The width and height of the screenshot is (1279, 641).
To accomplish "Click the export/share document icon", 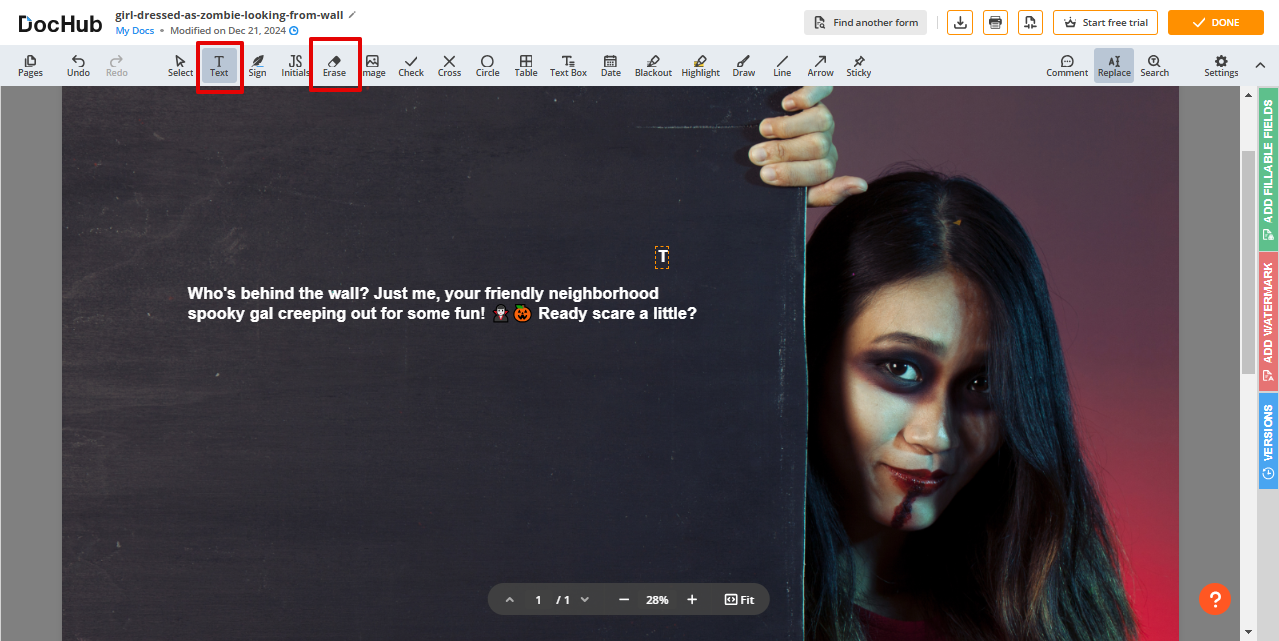I will (x=1031, y=22).
